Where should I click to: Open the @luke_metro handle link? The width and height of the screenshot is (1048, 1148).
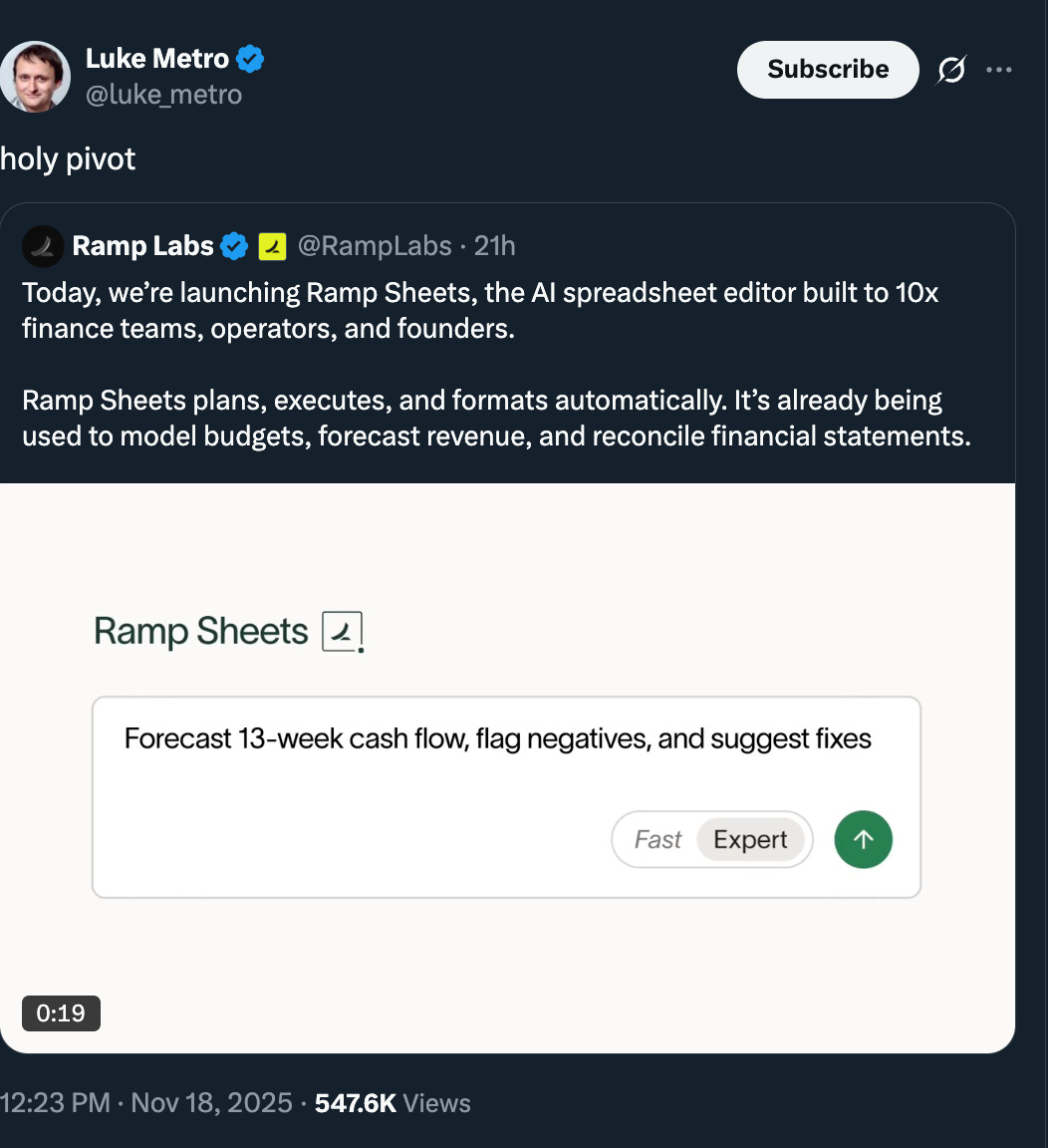click(x=163, y=95)
